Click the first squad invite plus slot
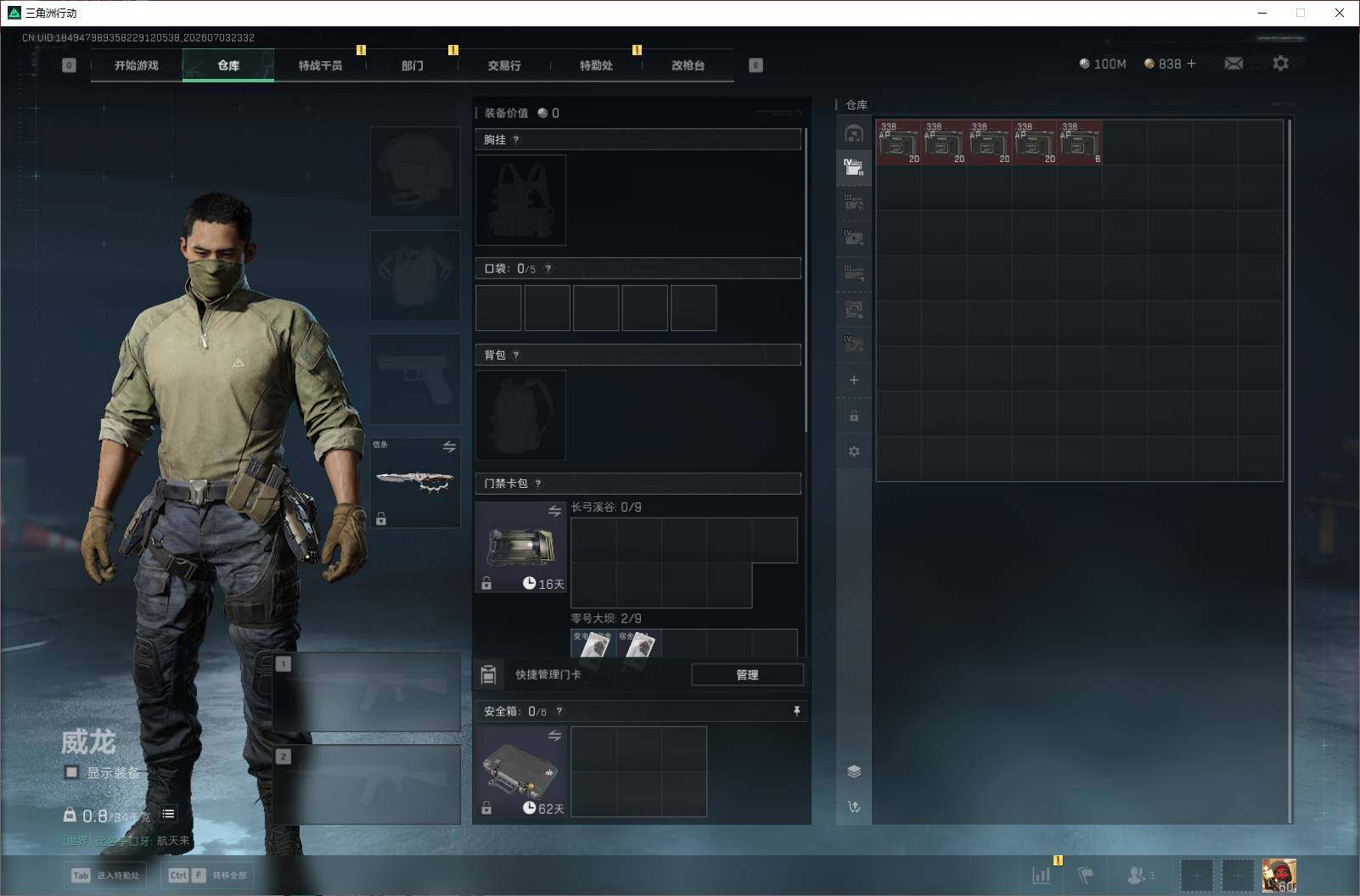Viewport: 1360px width, 896px height. (x=1195, y=876)
